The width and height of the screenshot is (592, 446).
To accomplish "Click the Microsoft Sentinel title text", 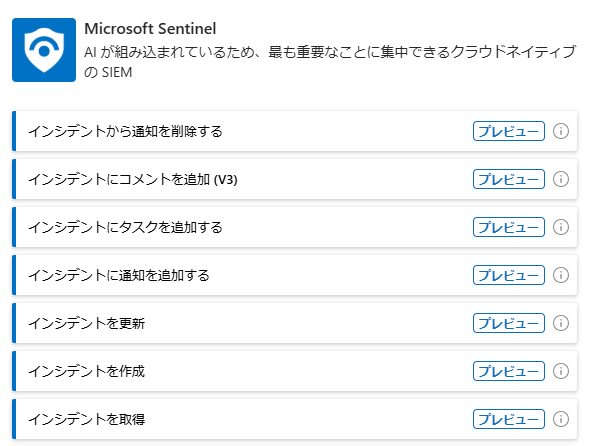I will point(150,29).
